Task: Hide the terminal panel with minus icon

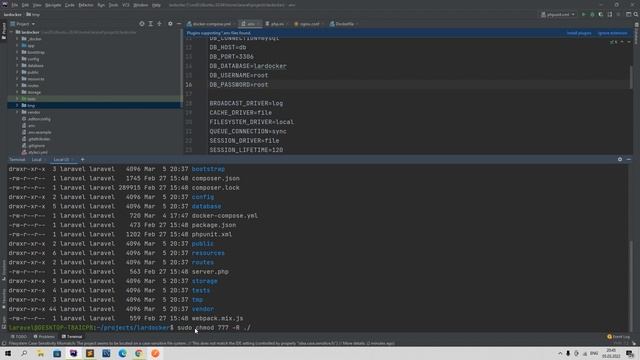Action: tap(629, 160)
